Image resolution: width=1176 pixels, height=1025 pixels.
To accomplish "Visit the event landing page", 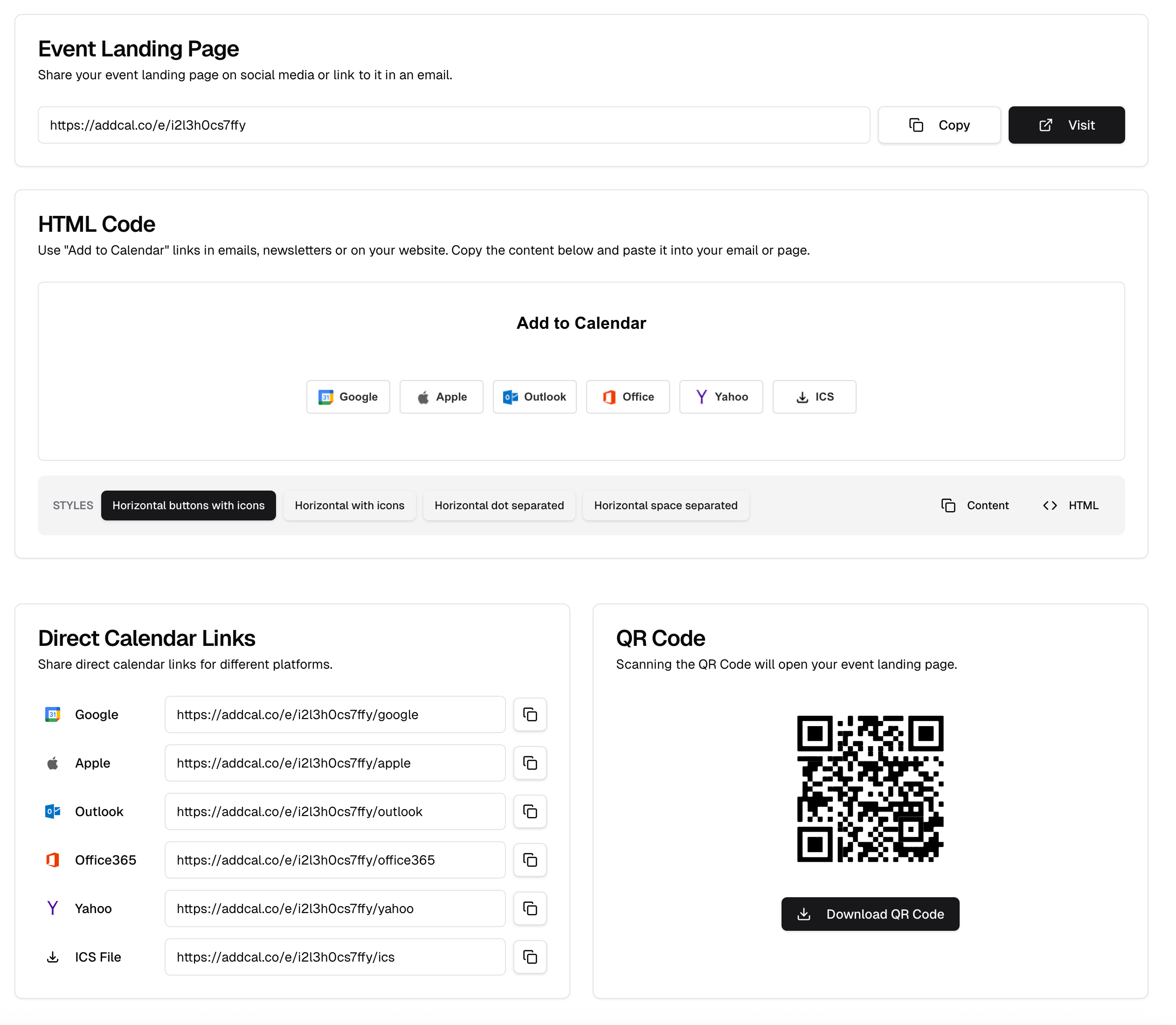I will (x=1066, y=125).
